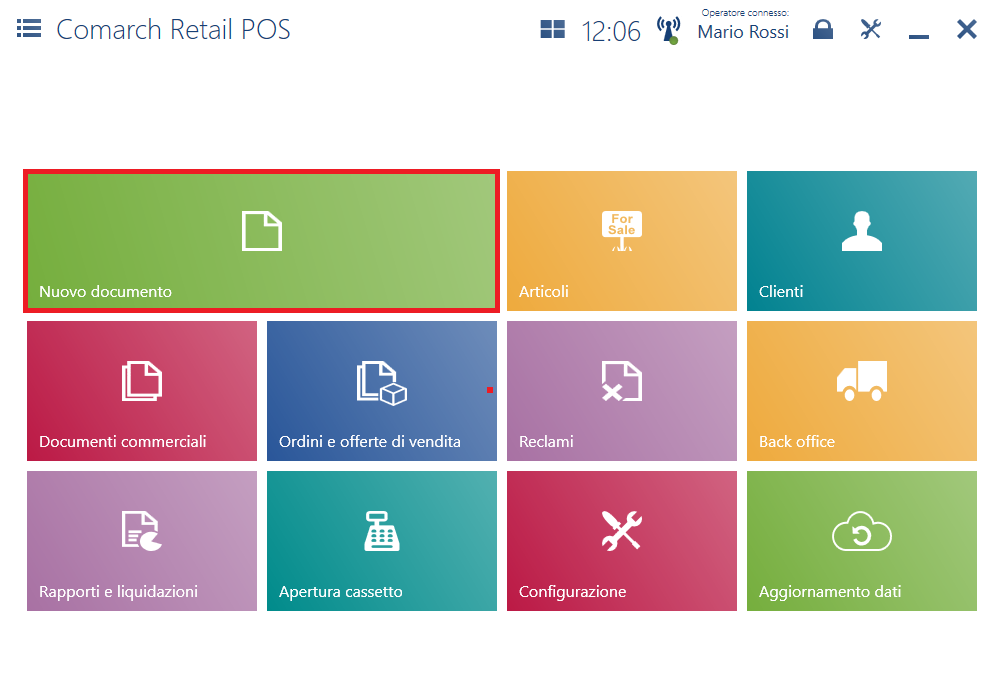The image size is (988, 688).
Task: Click the operator name Mario Rossi
Action: point(743,32)
